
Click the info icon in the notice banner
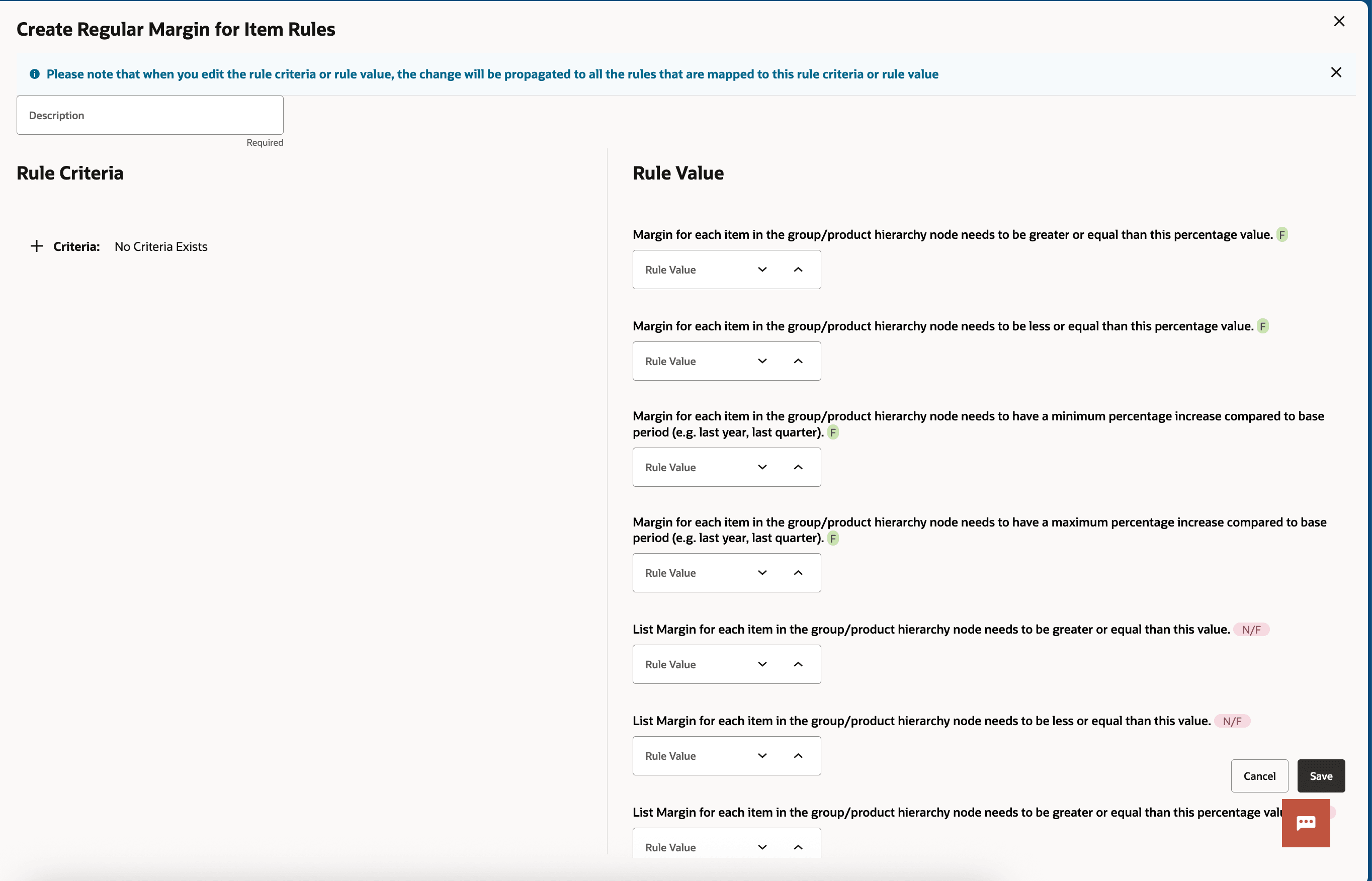pos(35,74)
